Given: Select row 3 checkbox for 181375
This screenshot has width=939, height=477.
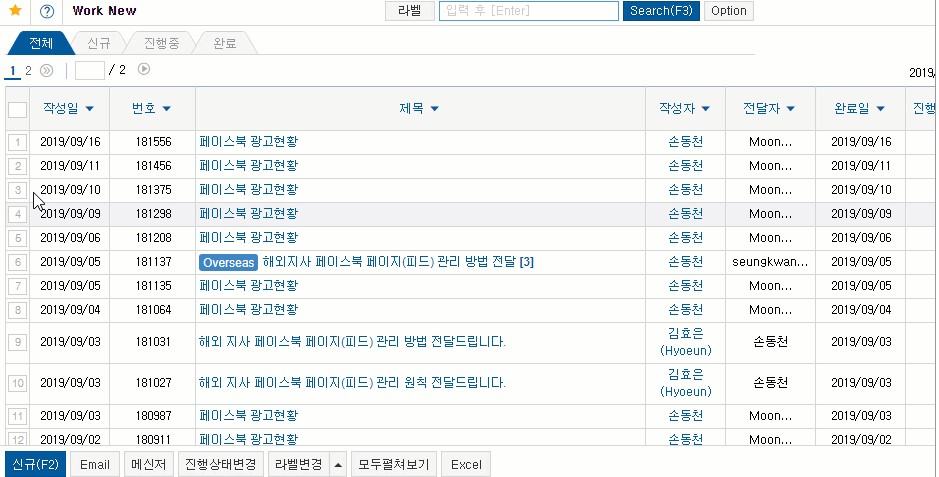Looking at the screenshot, I should [x=18, y=190].
